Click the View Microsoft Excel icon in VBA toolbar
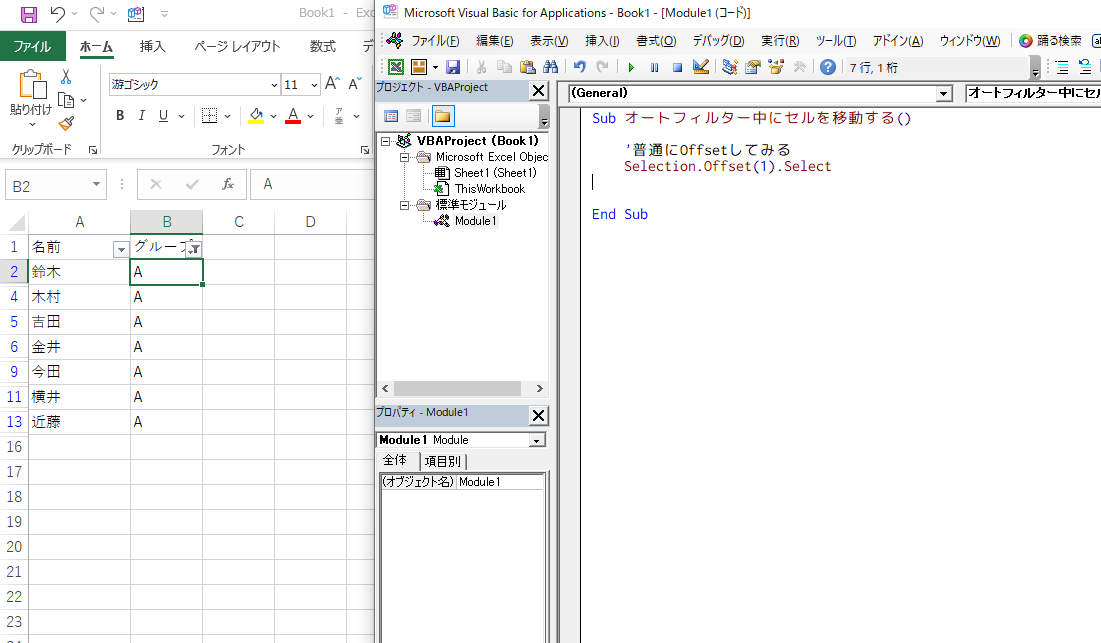Screen dimensions: 1101x643 tap(396, 67)
